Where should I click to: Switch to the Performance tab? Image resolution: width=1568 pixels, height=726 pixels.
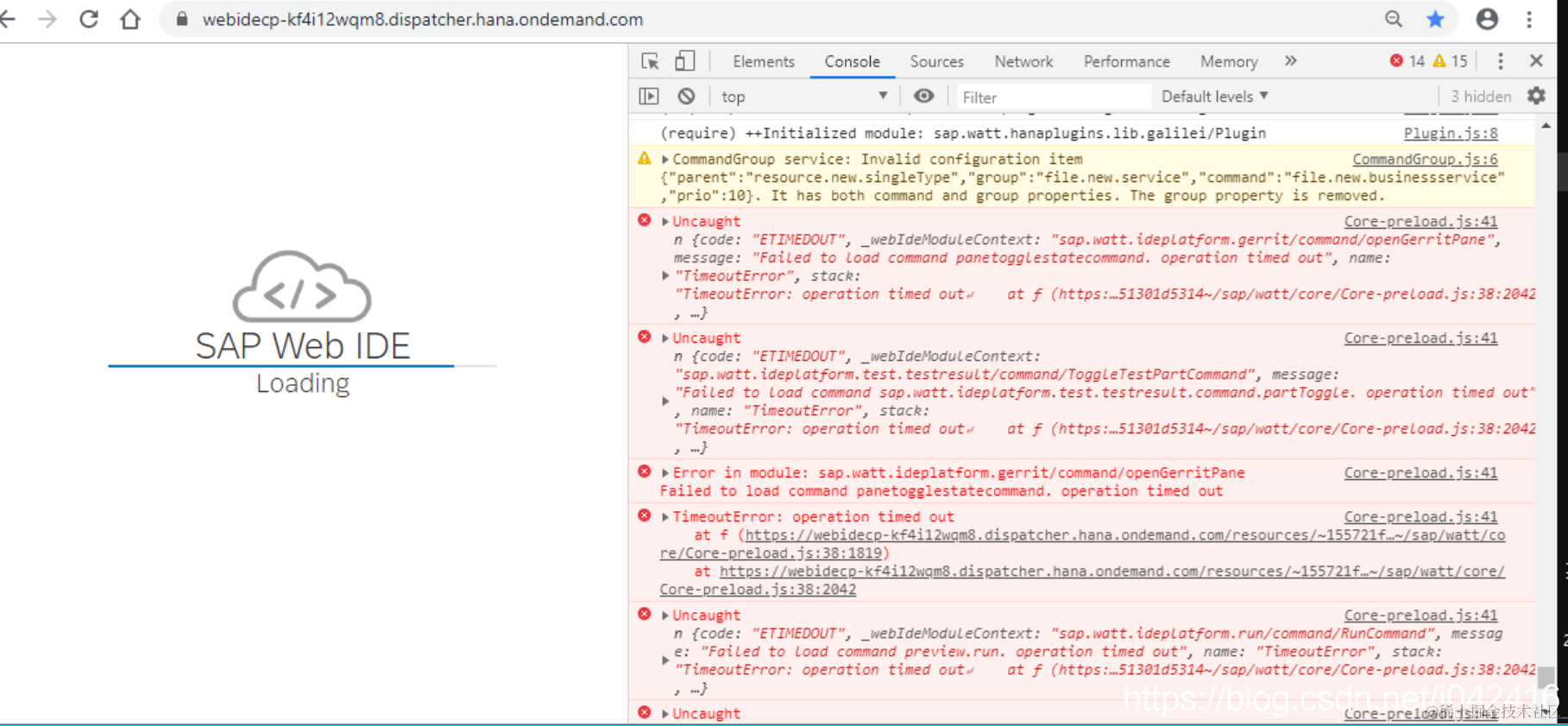coord(1127,61)
